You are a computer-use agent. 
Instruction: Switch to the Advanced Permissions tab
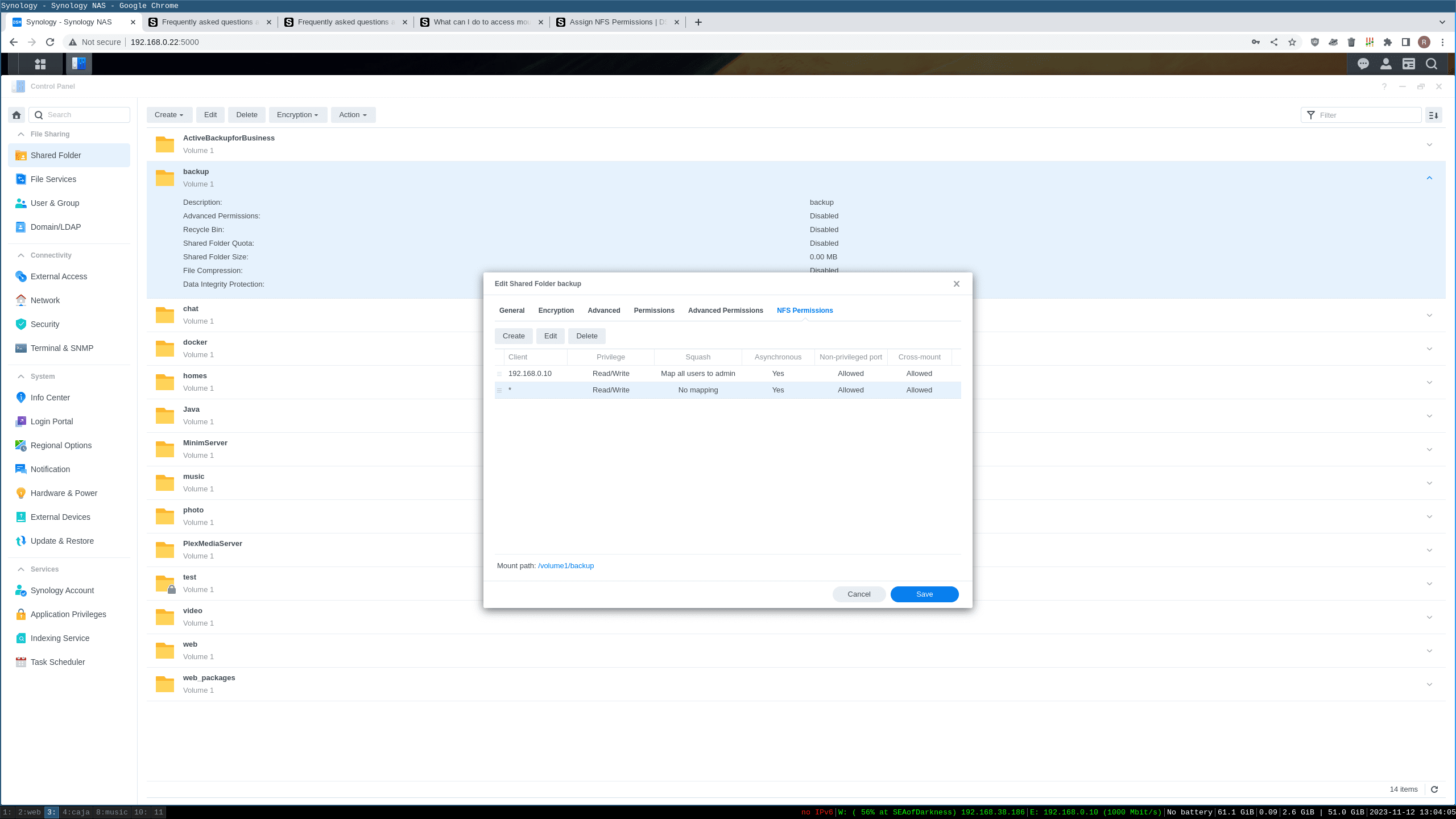coord(726,311)
